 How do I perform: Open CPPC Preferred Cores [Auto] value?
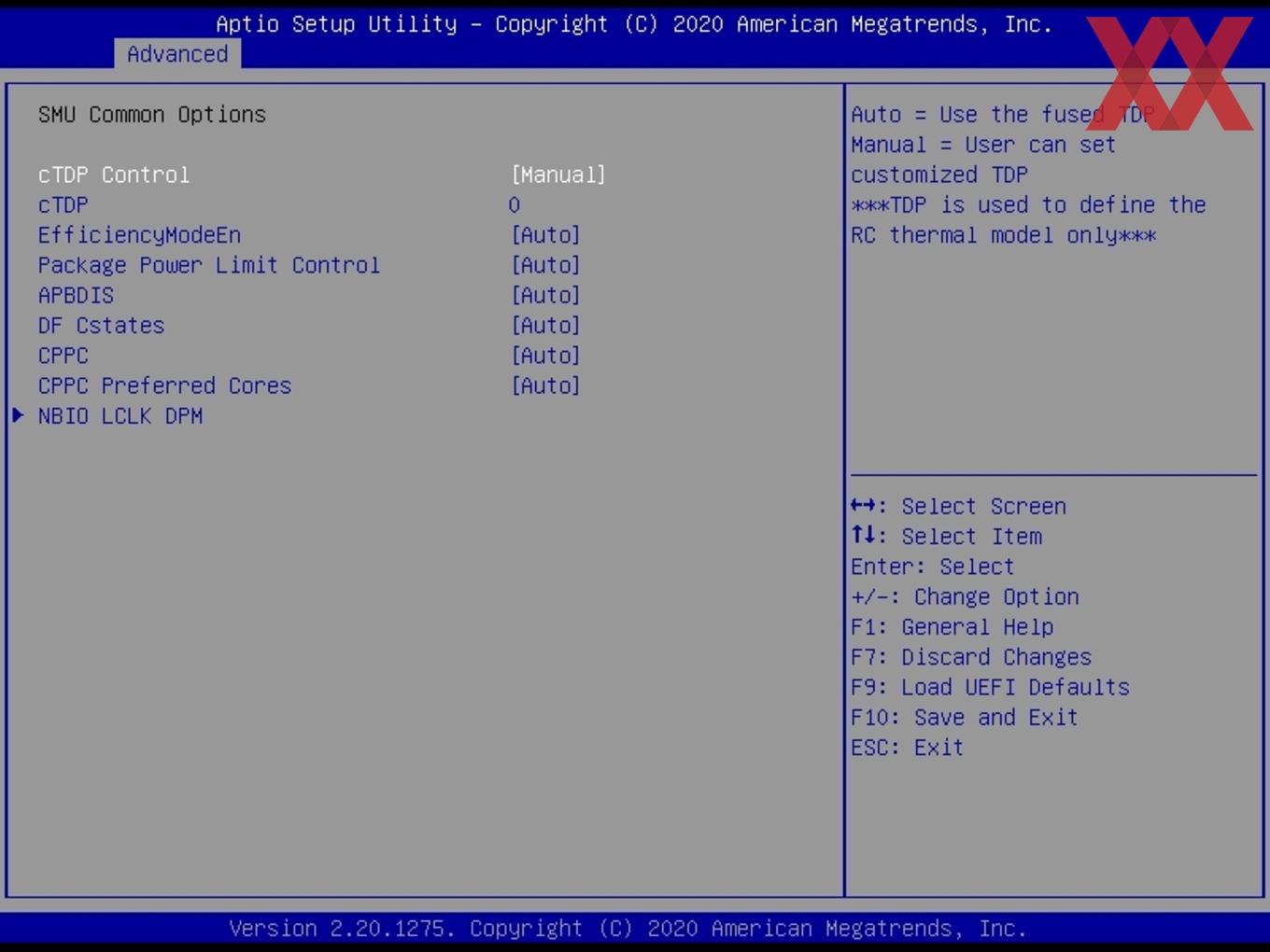pyautogui.click(x=545, y=385)
